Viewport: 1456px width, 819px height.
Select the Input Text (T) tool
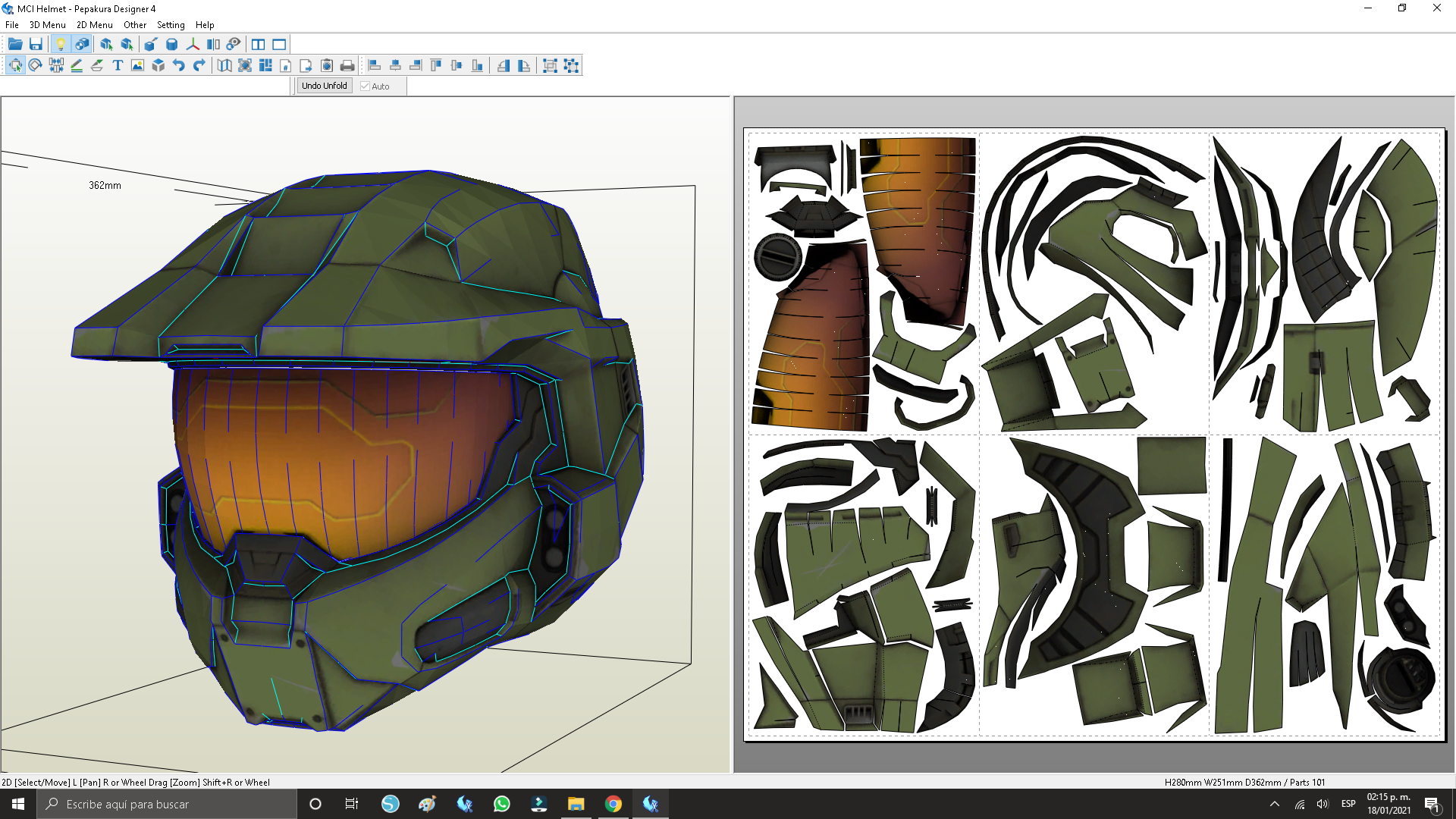(x=118, y=66)
